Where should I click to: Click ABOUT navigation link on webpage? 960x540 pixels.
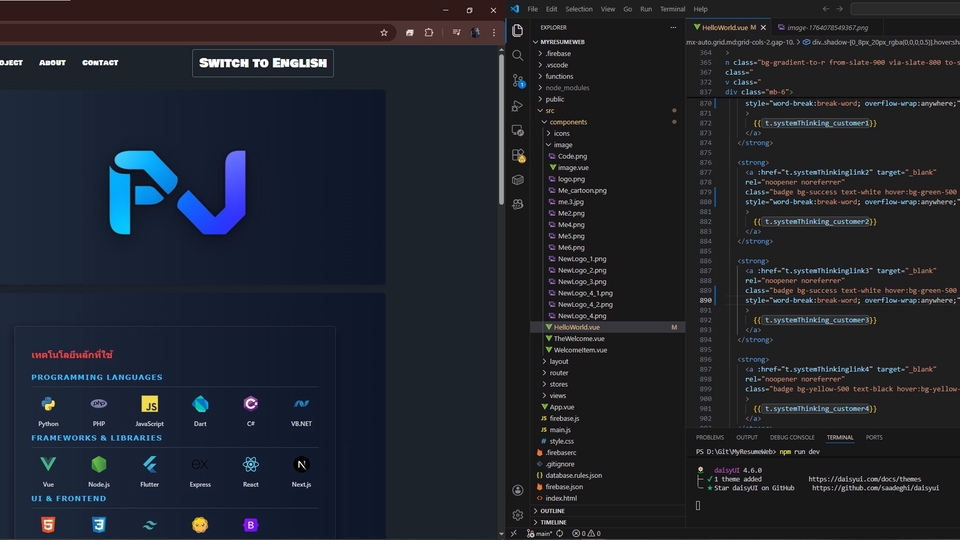[52, 62]
